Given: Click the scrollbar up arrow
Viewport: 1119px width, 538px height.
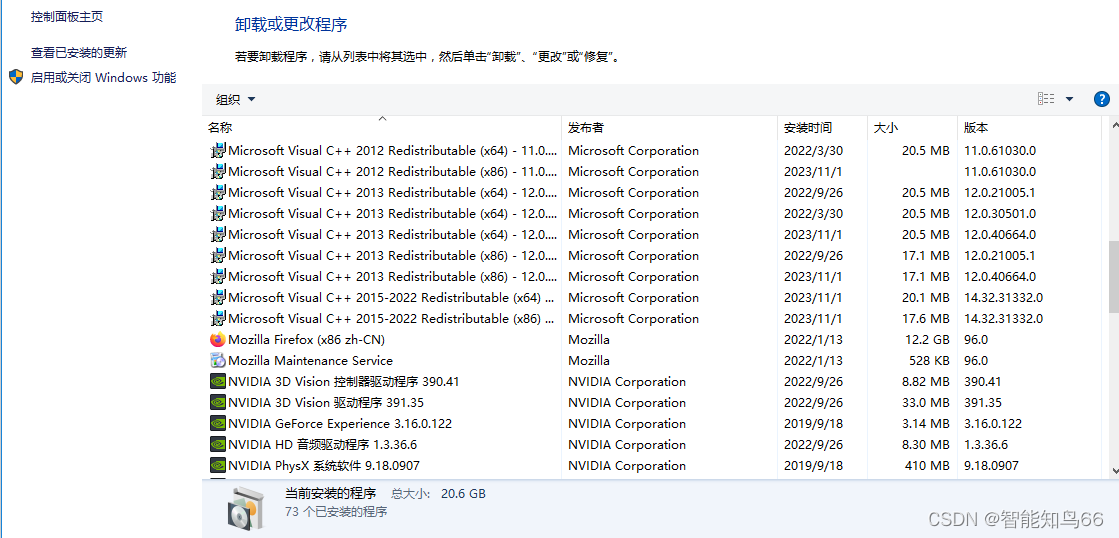Looking at the screenshot, I should click(x=1113, y=126).
